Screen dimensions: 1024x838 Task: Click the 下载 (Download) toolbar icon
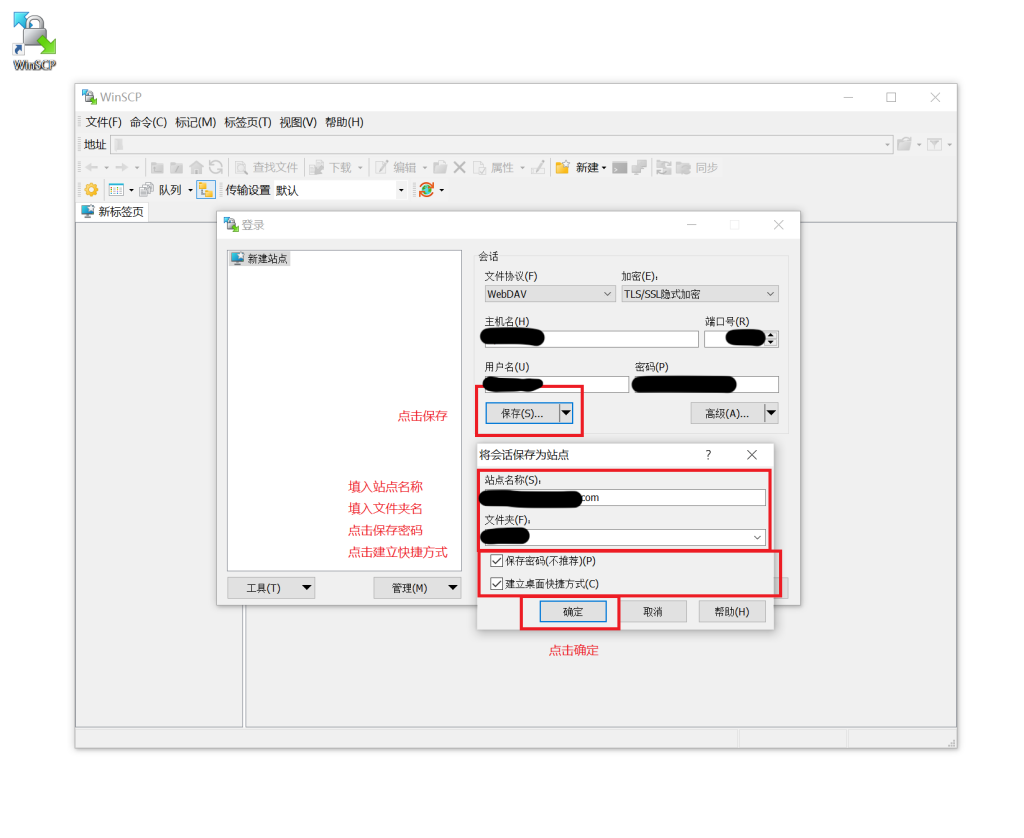coord(317,168)
